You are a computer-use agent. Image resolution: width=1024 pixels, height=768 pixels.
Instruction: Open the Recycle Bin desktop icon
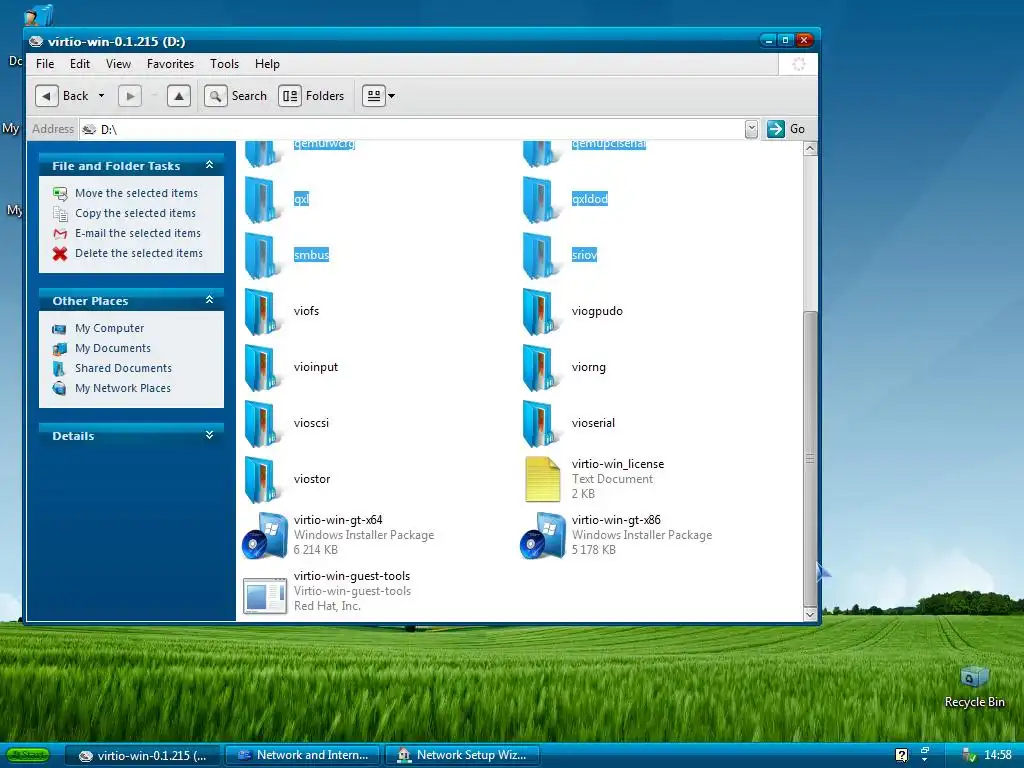974,687
